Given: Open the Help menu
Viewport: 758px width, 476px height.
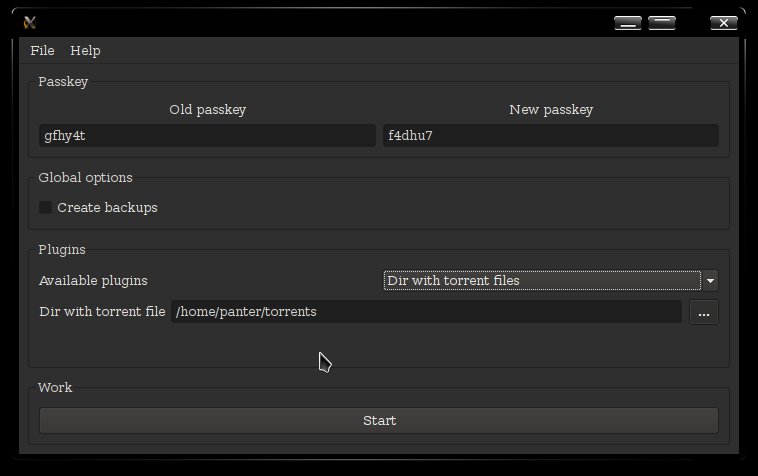Looking at the screenshot, I should (x=85, y=50).
